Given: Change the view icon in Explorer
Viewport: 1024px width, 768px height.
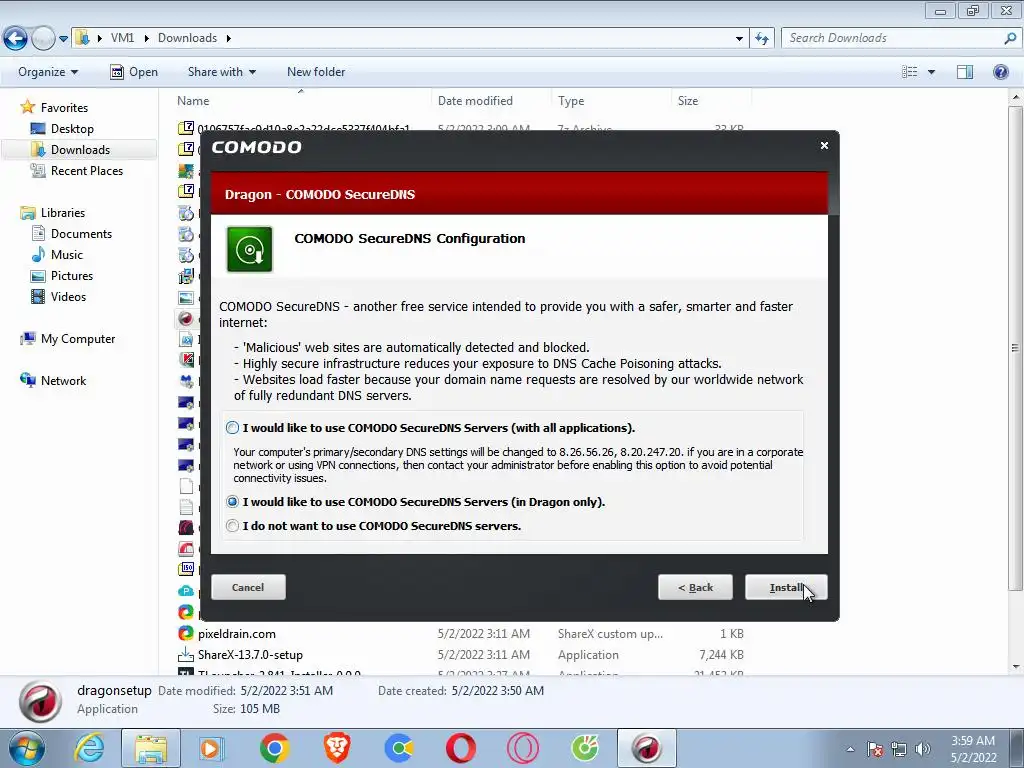Looking at the screenshot, I should pyautogui.click(x=909, y=72).
